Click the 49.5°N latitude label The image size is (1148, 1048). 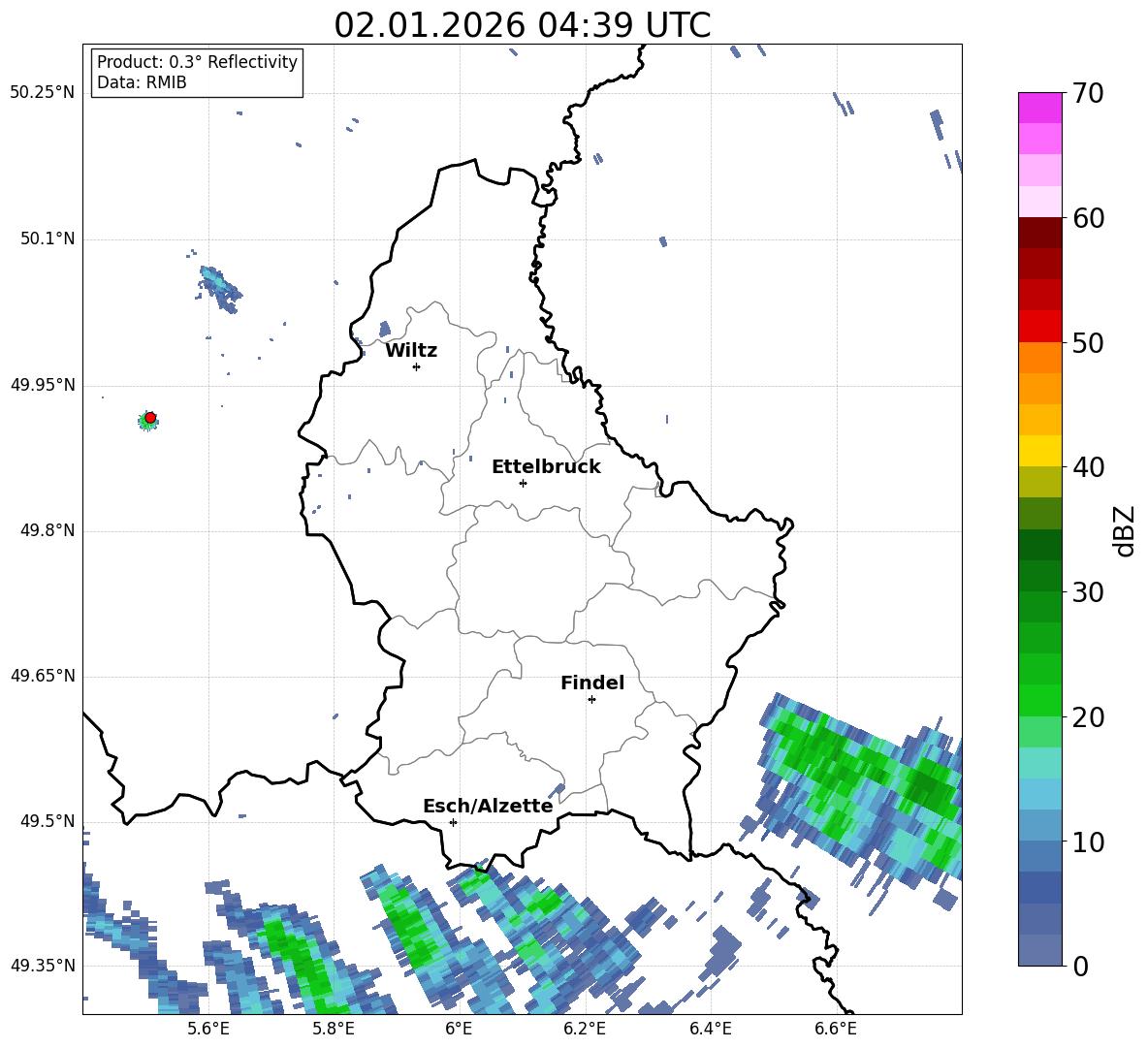tap(48, 821)
